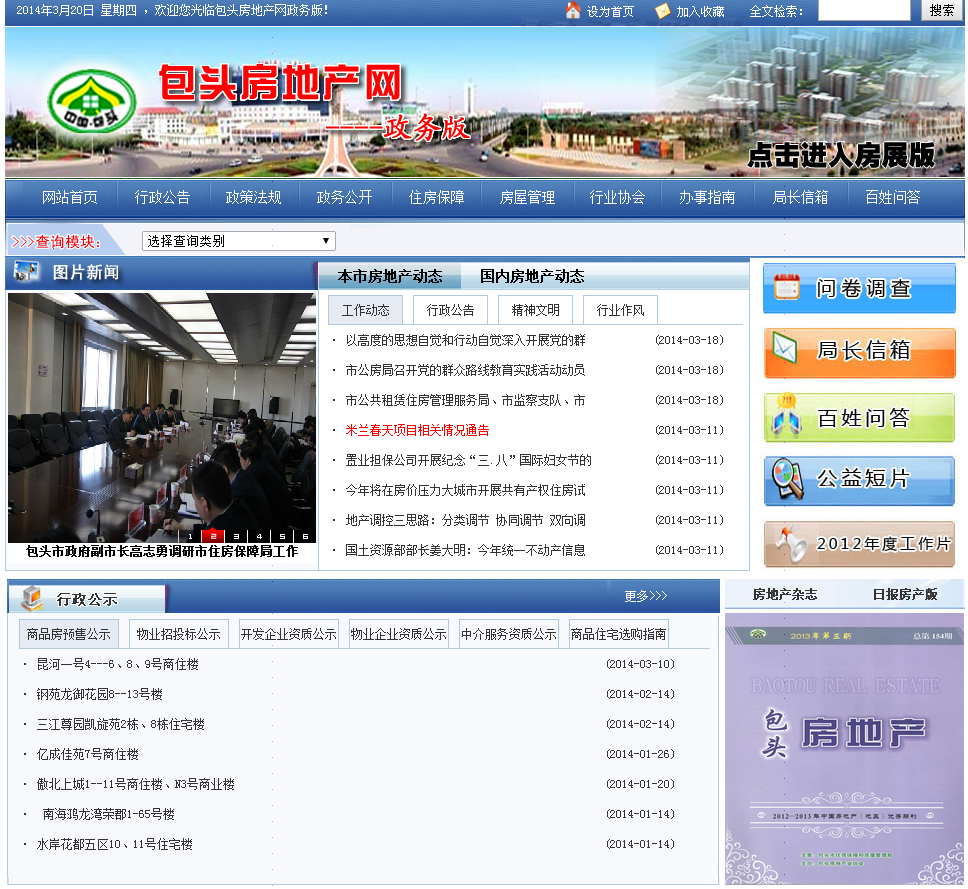Click the home icon beside 设为首页

click(x=573, y=11)
